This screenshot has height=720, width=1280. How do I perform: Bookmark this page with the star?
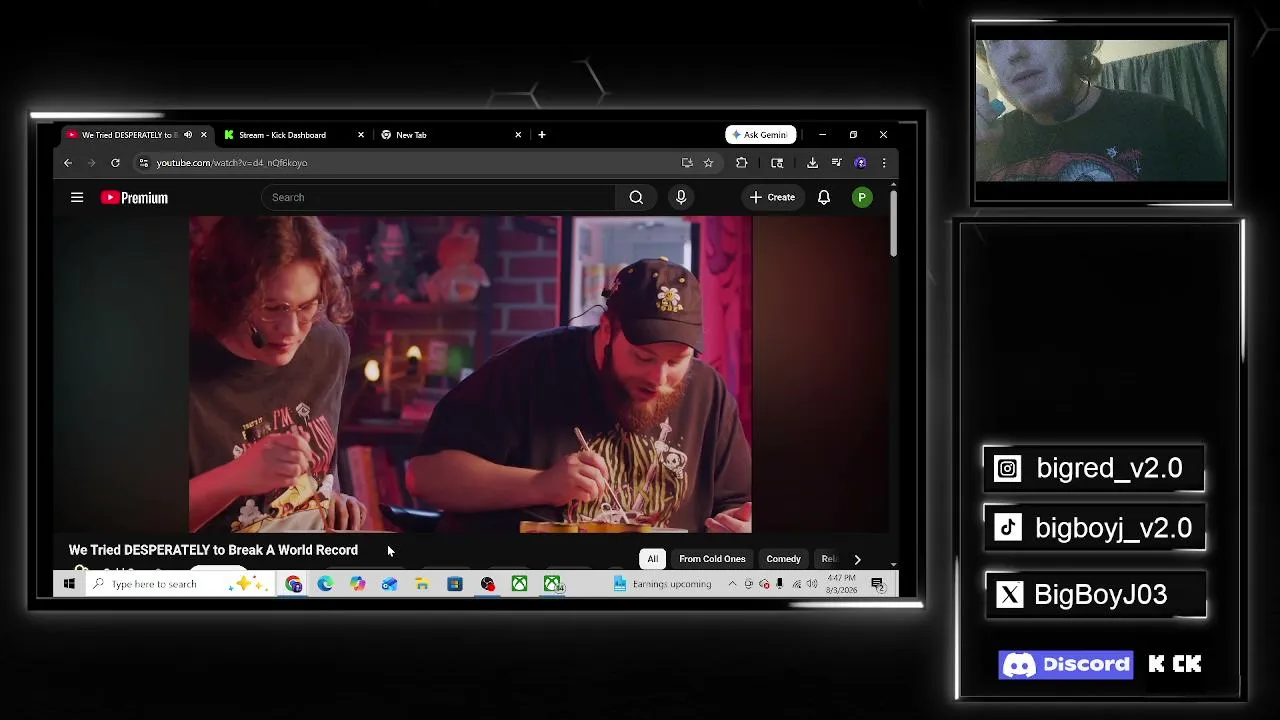(x=708, y=163)
